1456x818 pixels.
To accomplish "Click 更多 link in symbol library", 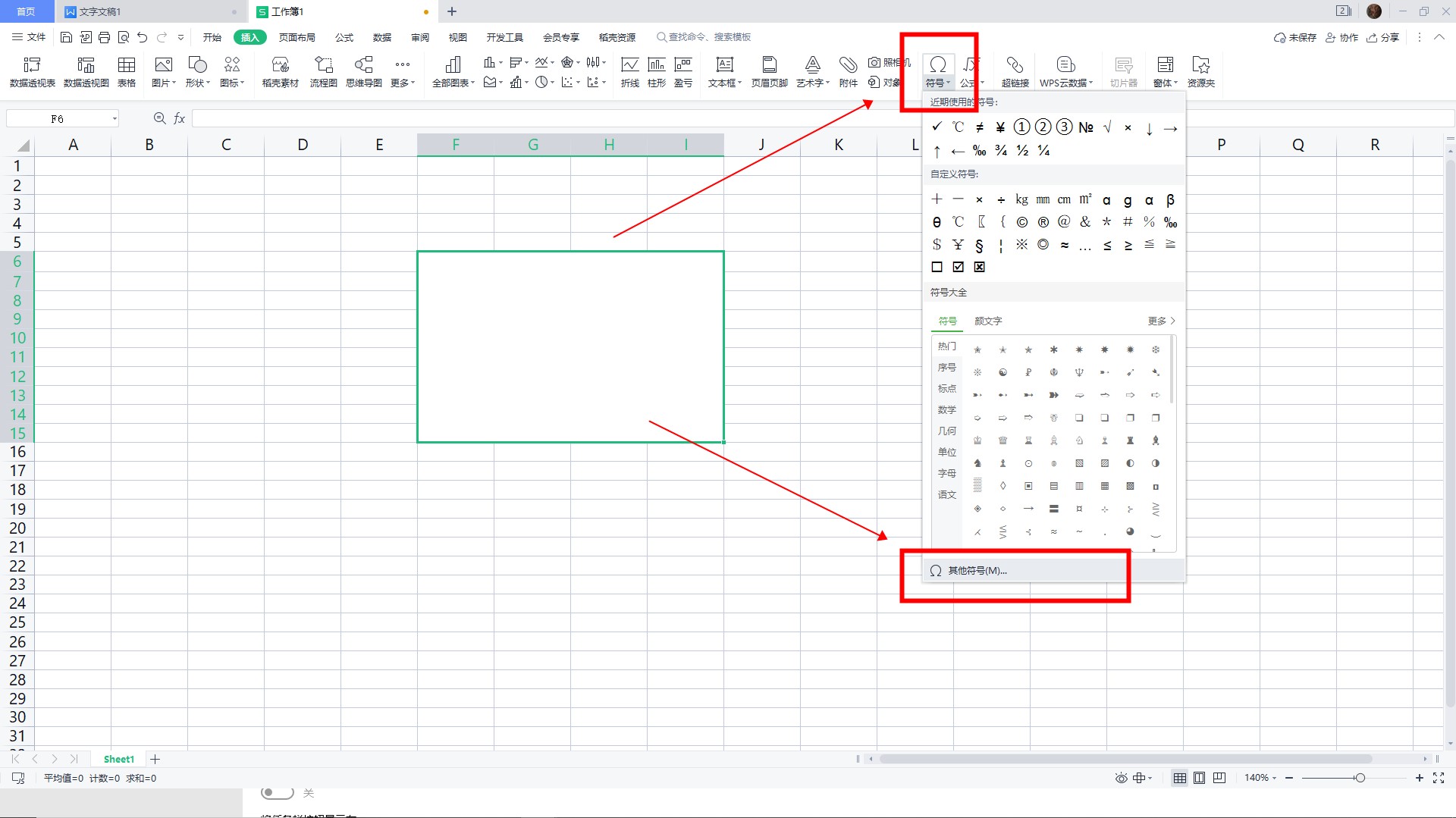I will pyautogui.click(x=1160, y=321).
